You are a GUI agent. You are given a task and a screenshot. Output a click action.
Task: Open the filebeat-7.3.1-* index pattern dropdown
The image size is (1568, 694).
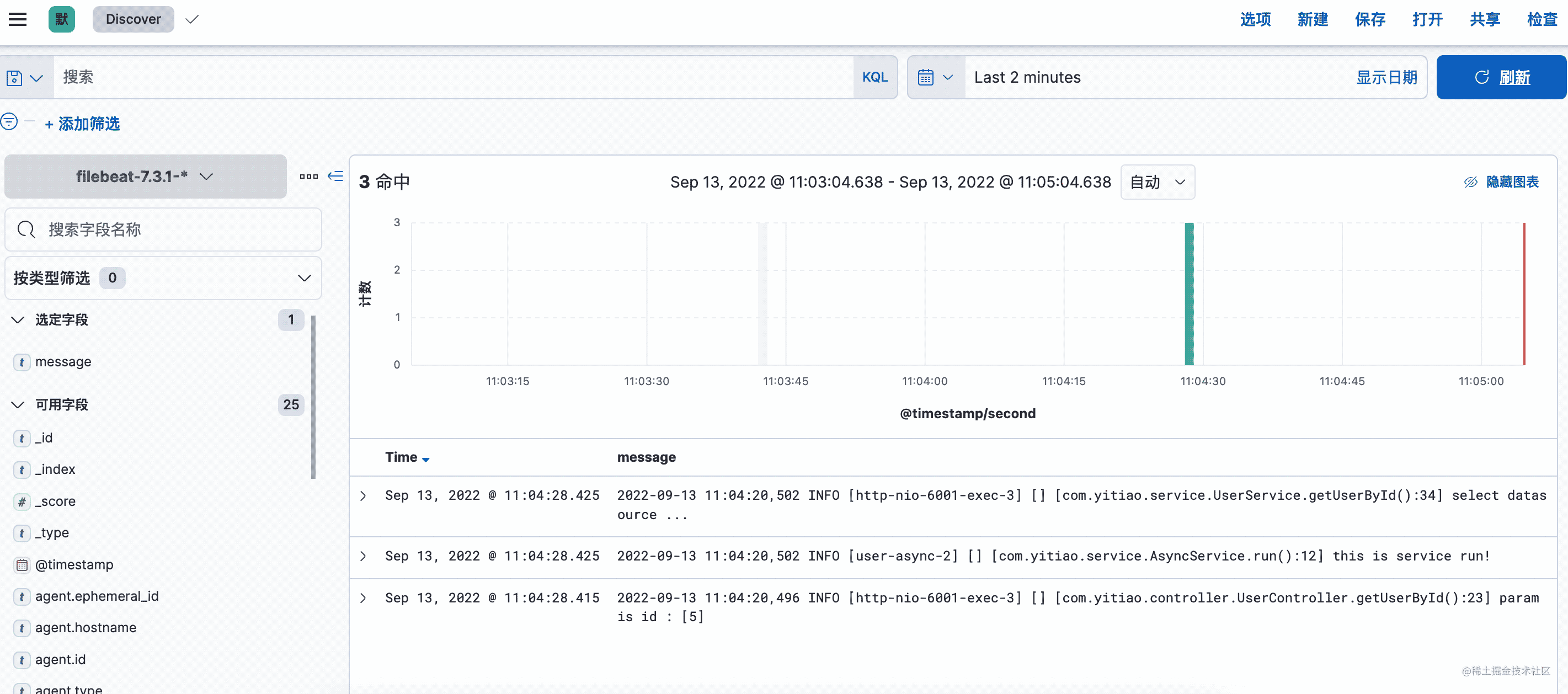[145, 177]
